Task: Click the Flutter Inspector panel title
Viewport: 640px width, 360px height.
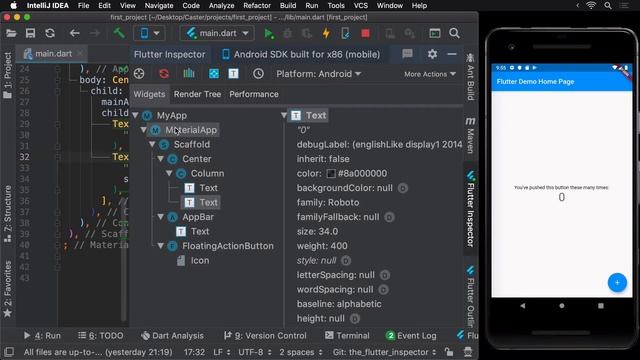Action: (x=169, y=54)
